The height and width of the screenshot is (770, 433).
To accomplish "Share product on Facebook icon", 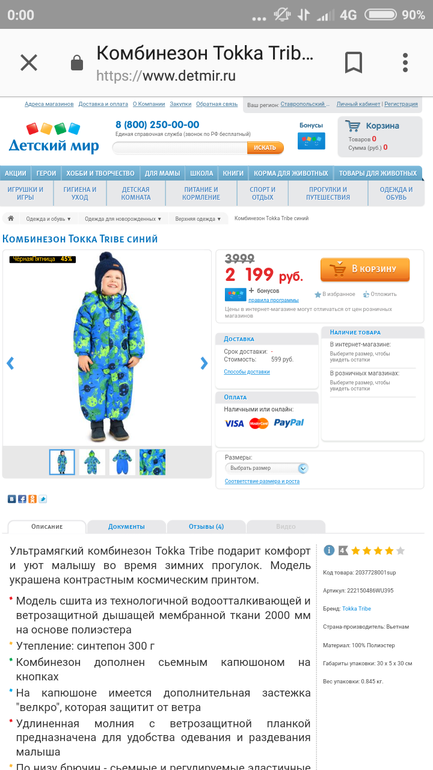I will click(x=22, y=499).
